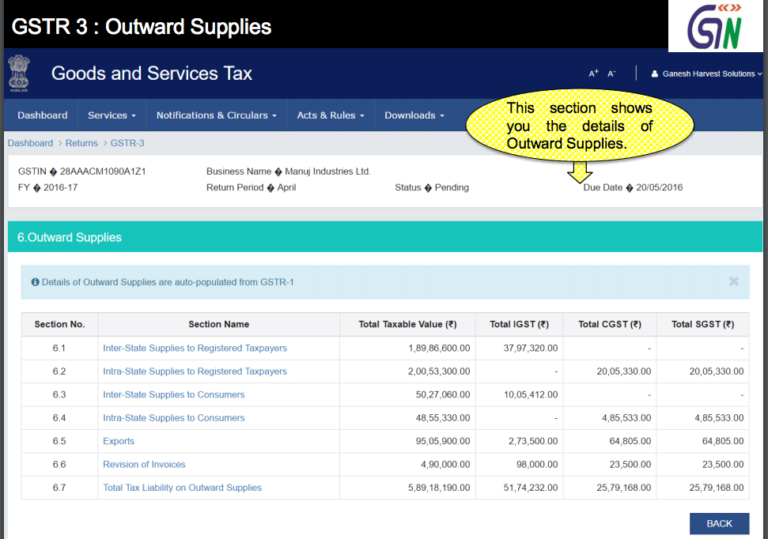Click the Status Pending text
Image resolution: width=768 pixels, height=539 pixels.
click(x=432, y=188)
